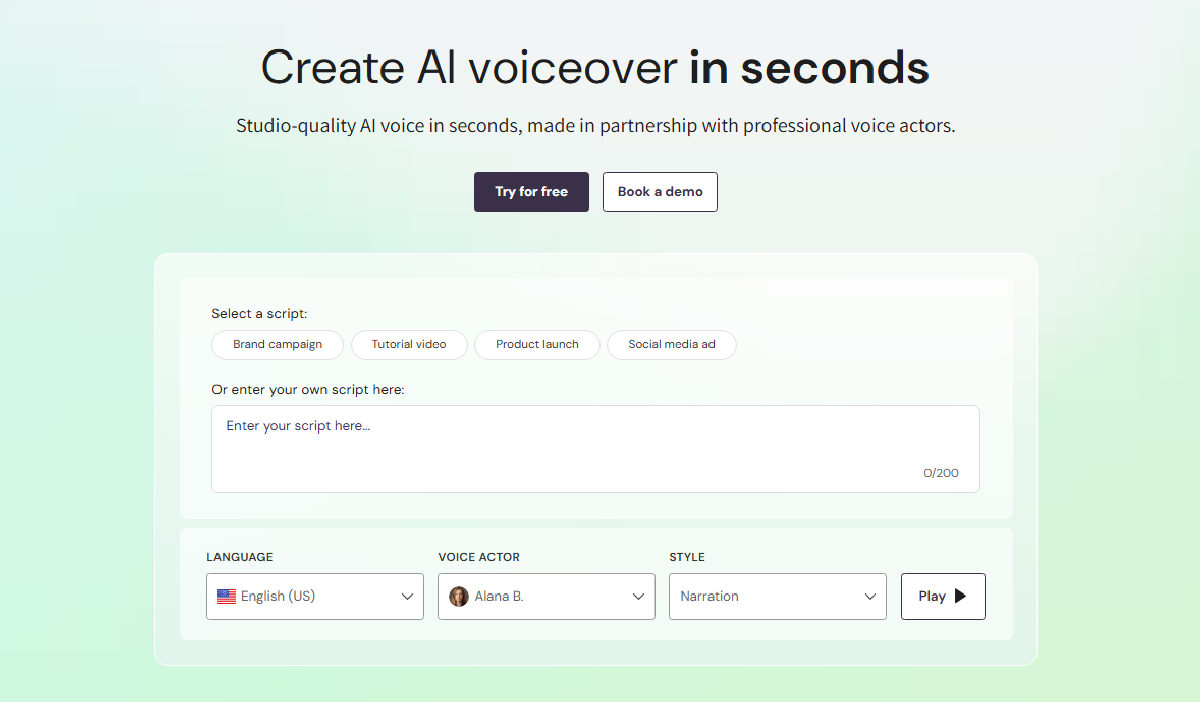
Task: Click the Create AI voiceover heading
Action: click(595, 67)
